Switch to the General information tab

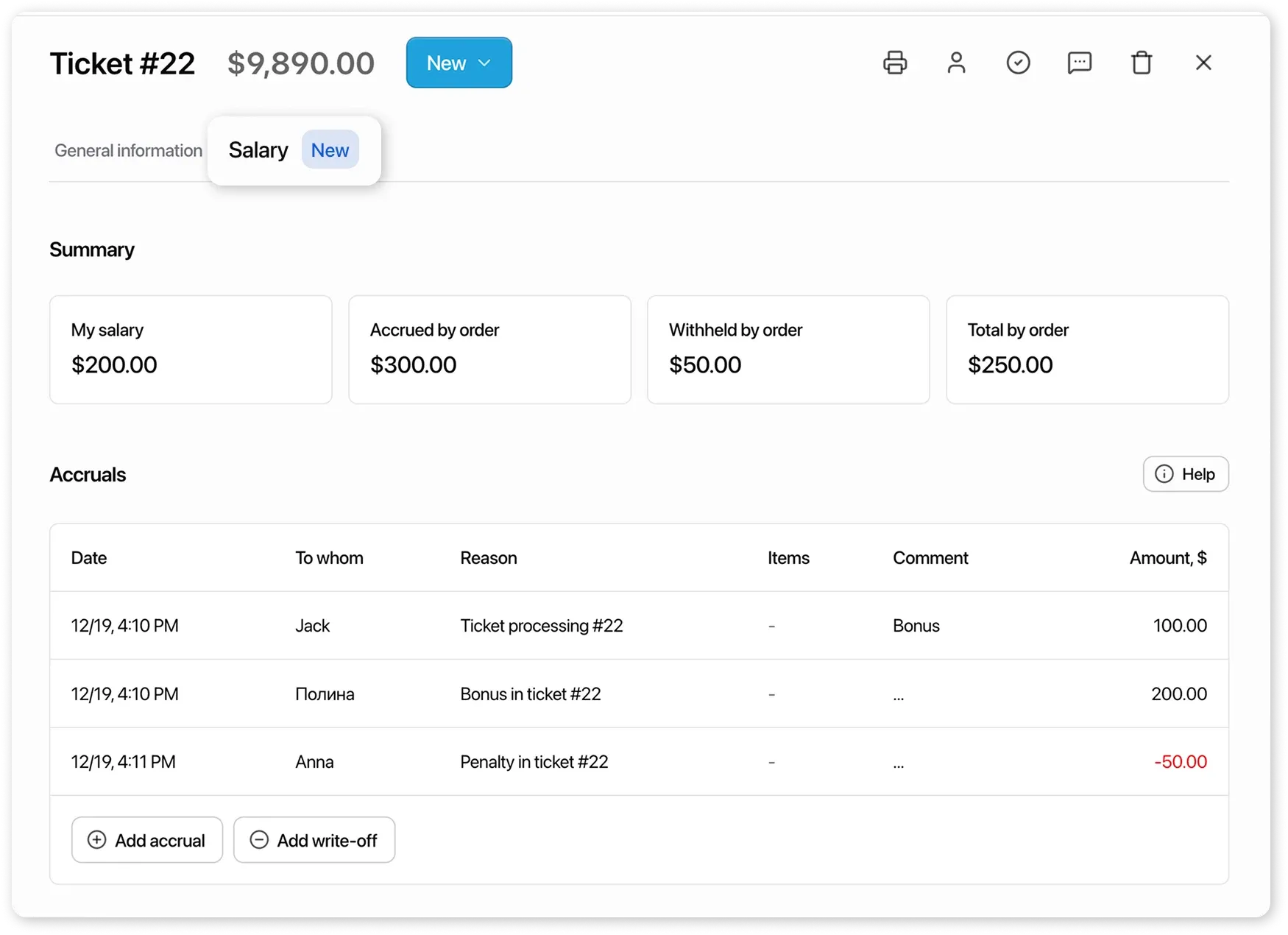(x=127, y=150)
